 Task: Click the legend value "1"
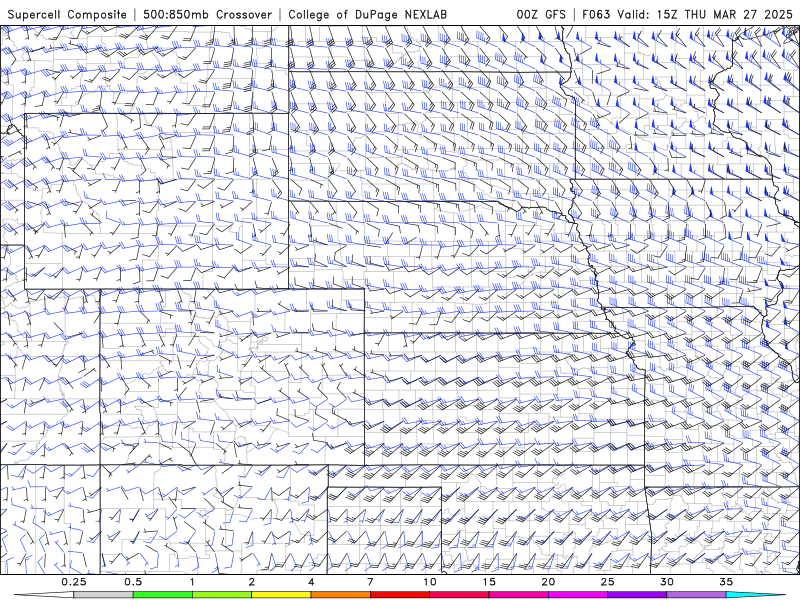(x=192, y=582)
